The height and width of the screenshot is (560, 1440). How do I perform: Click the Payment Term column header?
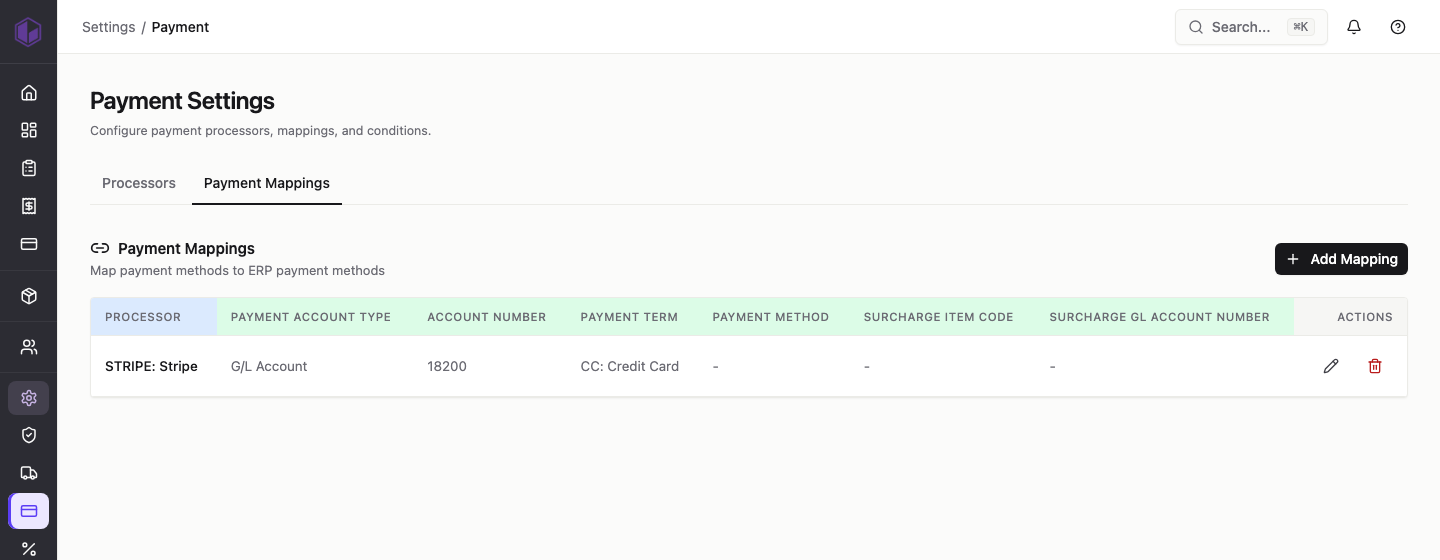tap(629, 317)
